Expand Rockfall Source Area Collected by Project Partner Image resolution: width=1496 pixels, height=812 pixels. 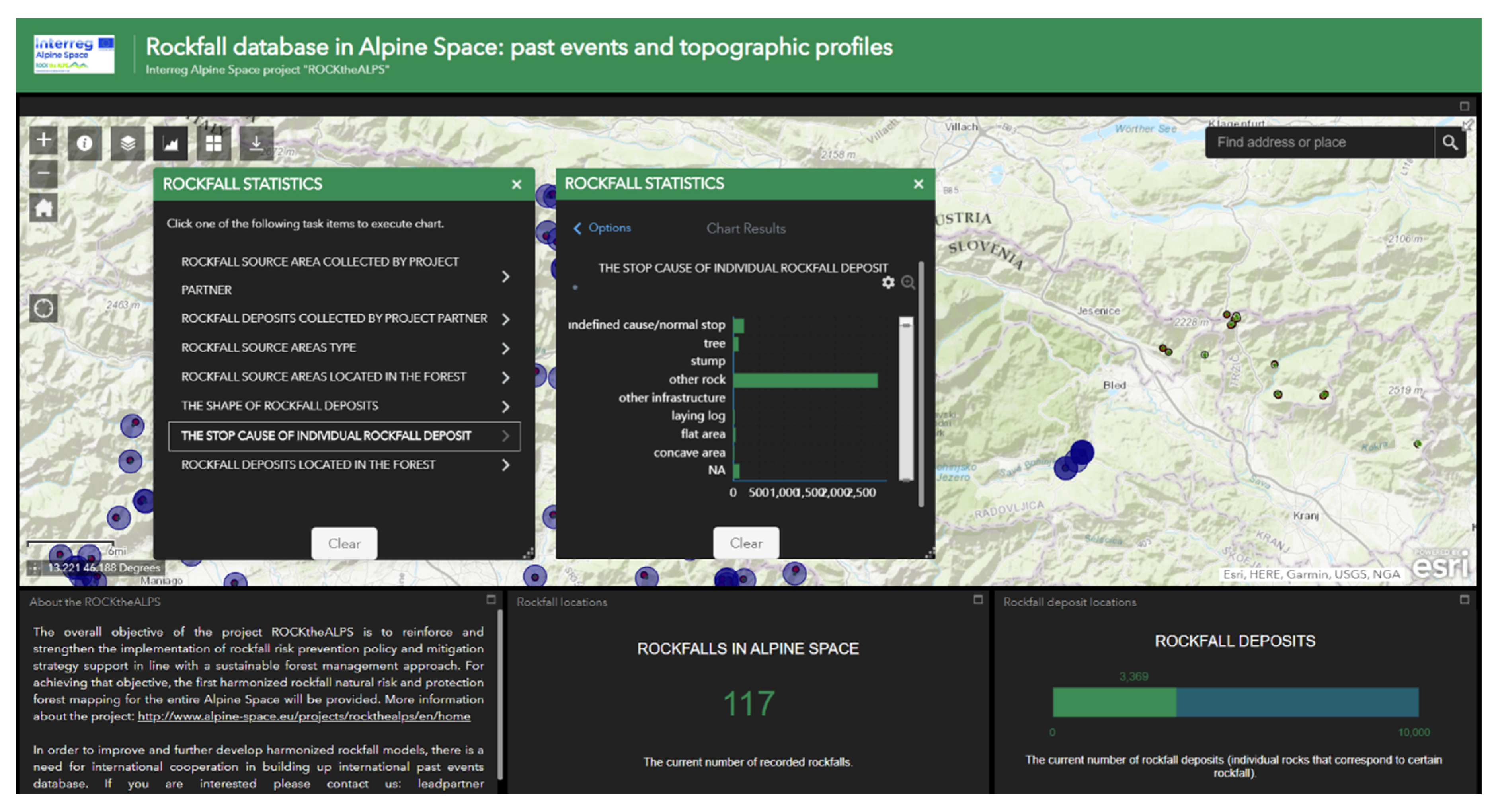pos(344,276)
